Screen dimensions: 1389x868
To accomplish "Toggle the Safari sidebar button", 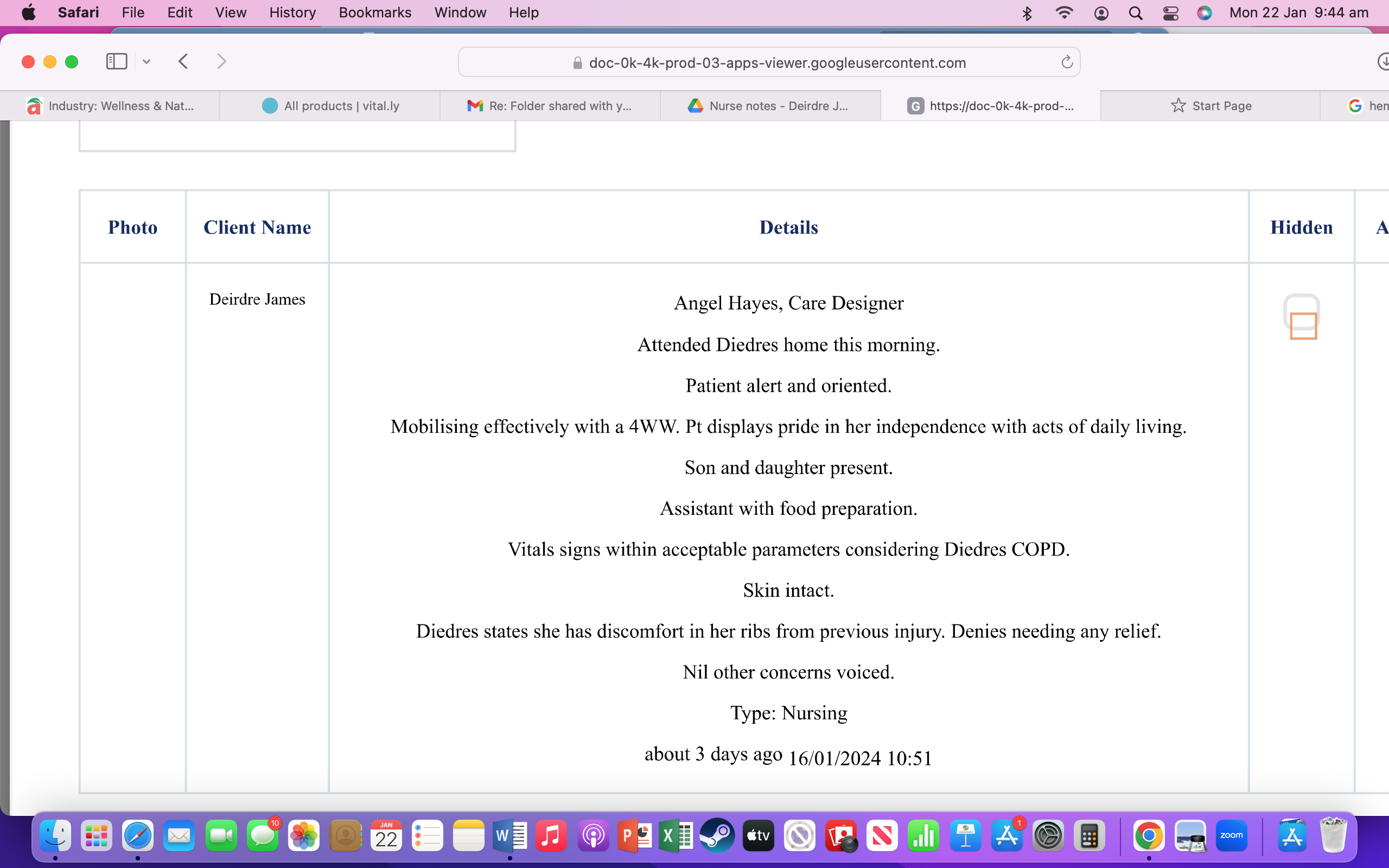I will click(117, 61).
